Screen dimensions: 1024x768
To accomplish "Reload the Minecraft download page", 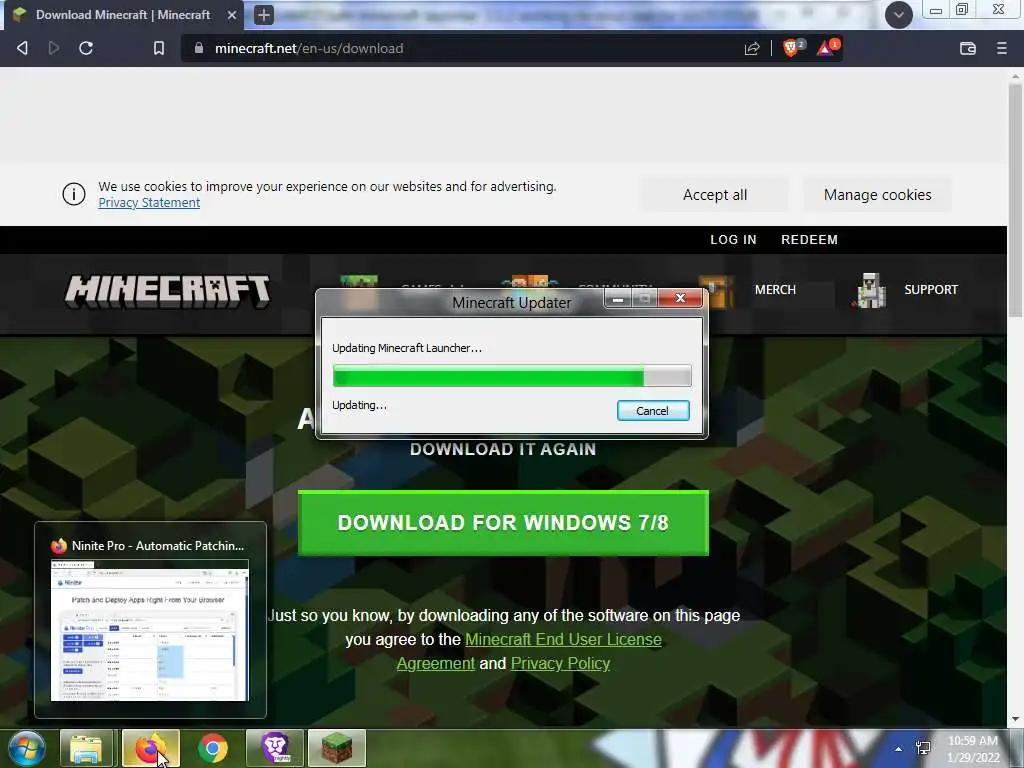I will point(86,48).
